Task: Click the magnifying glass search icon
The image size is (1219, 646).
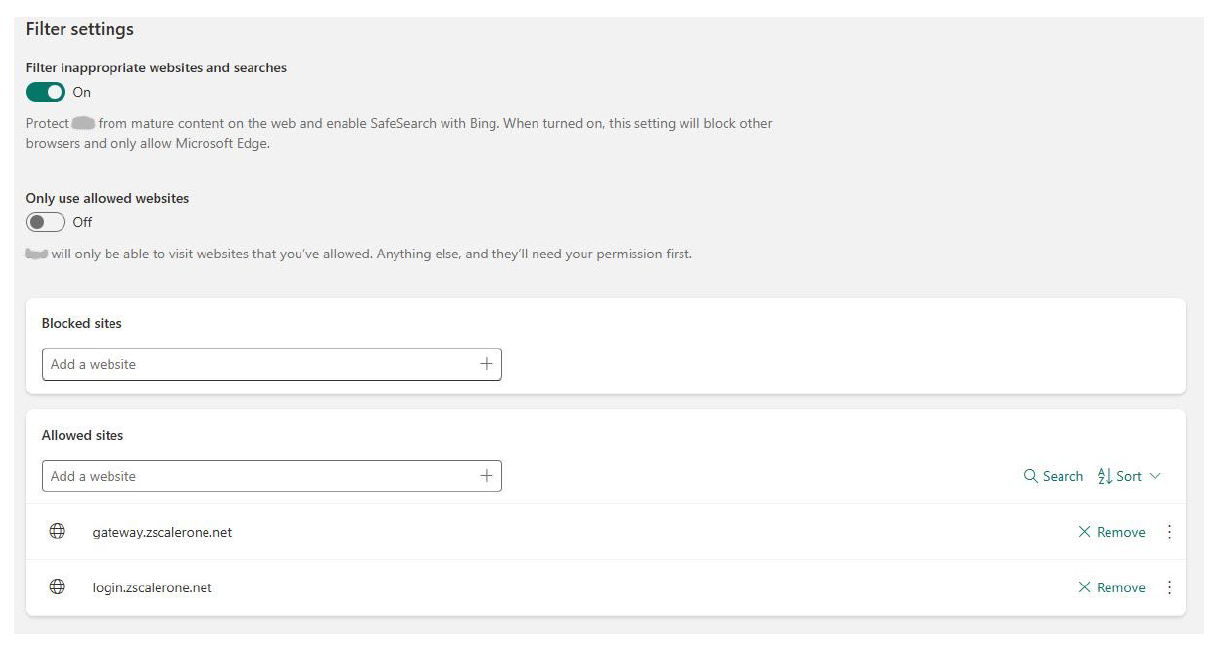Action: [1030, 476]
